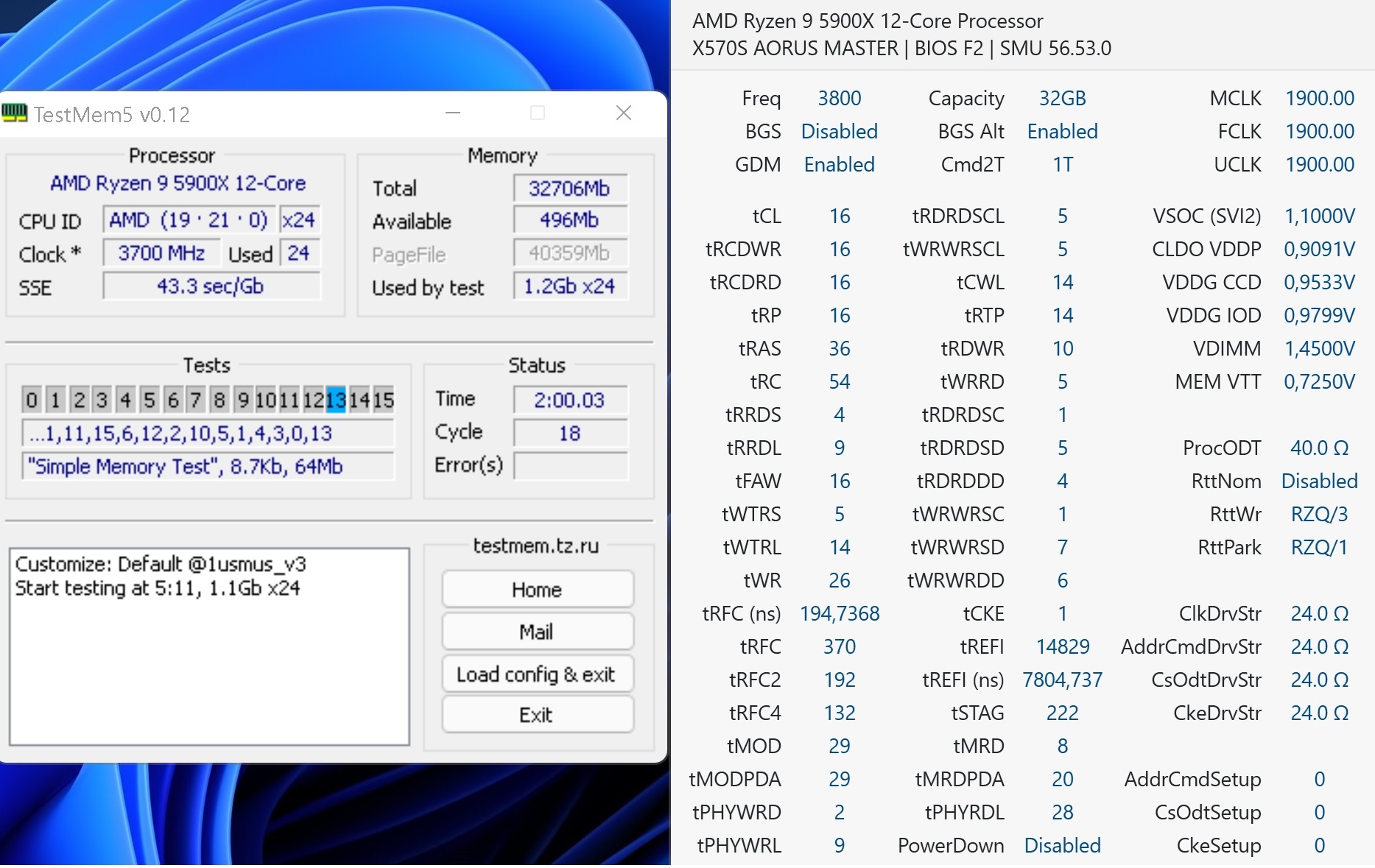Select the Total memory 32706Mb field
Screen dimensions: 1375x868
tap(569, 188)
